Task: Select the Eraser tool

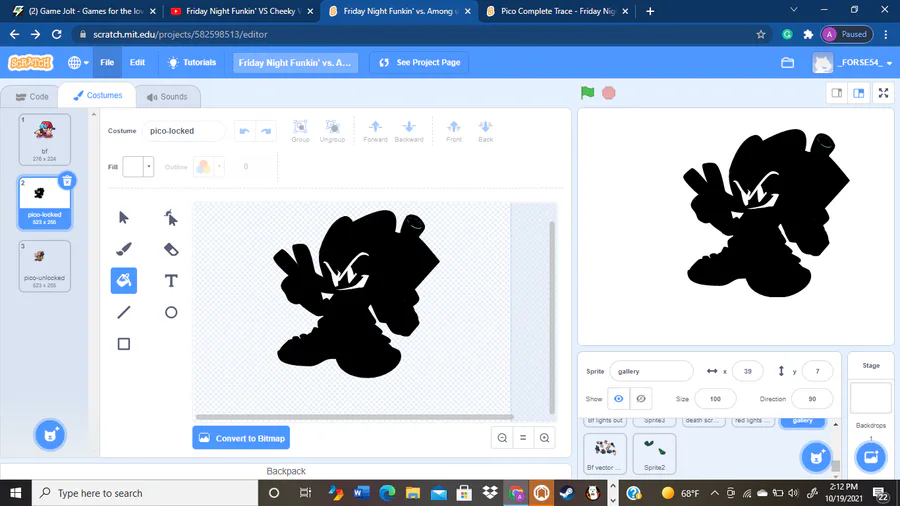Action: pyautogui.click(x=171, y=249)
